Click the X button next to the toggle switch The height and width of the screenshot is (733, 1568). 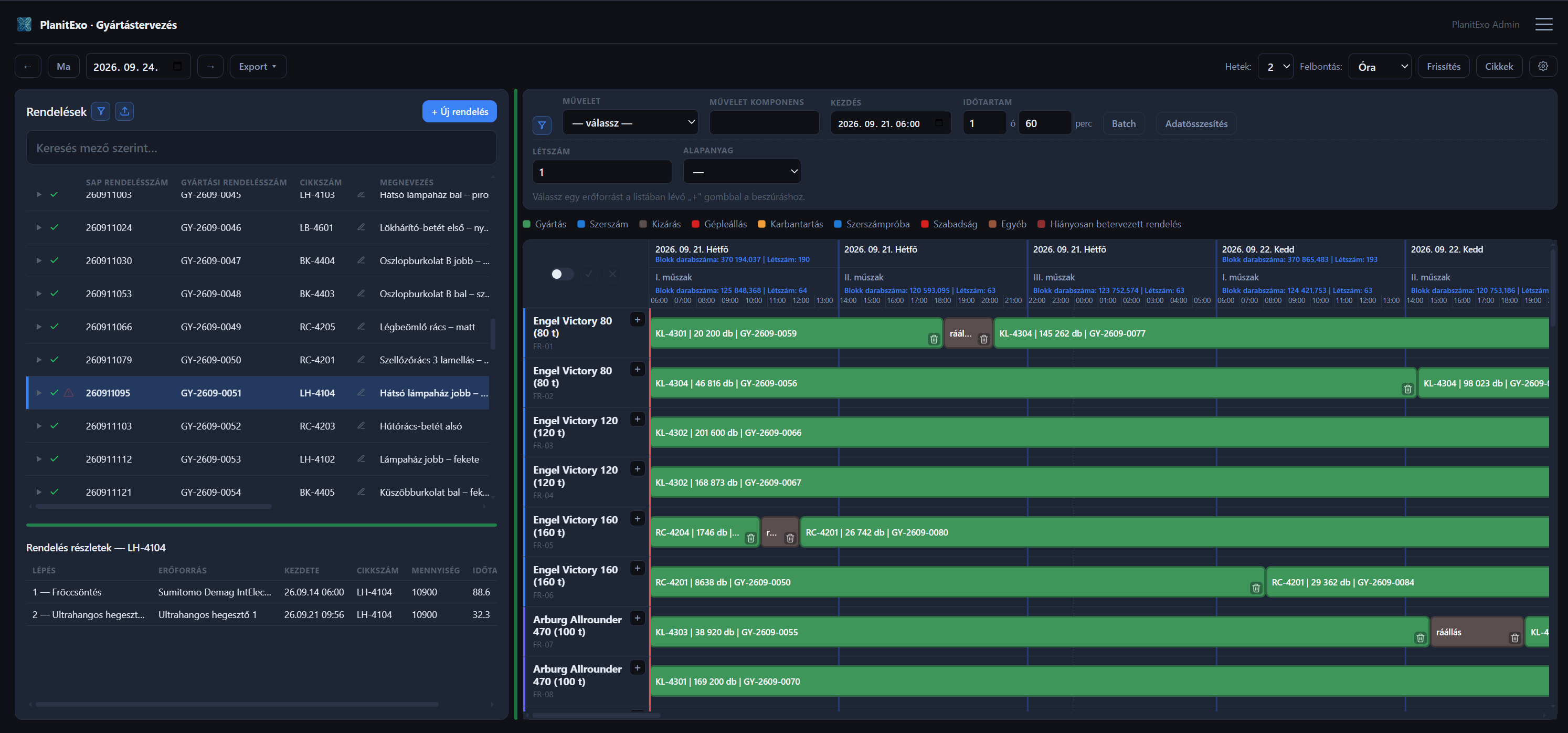(612, 274)
